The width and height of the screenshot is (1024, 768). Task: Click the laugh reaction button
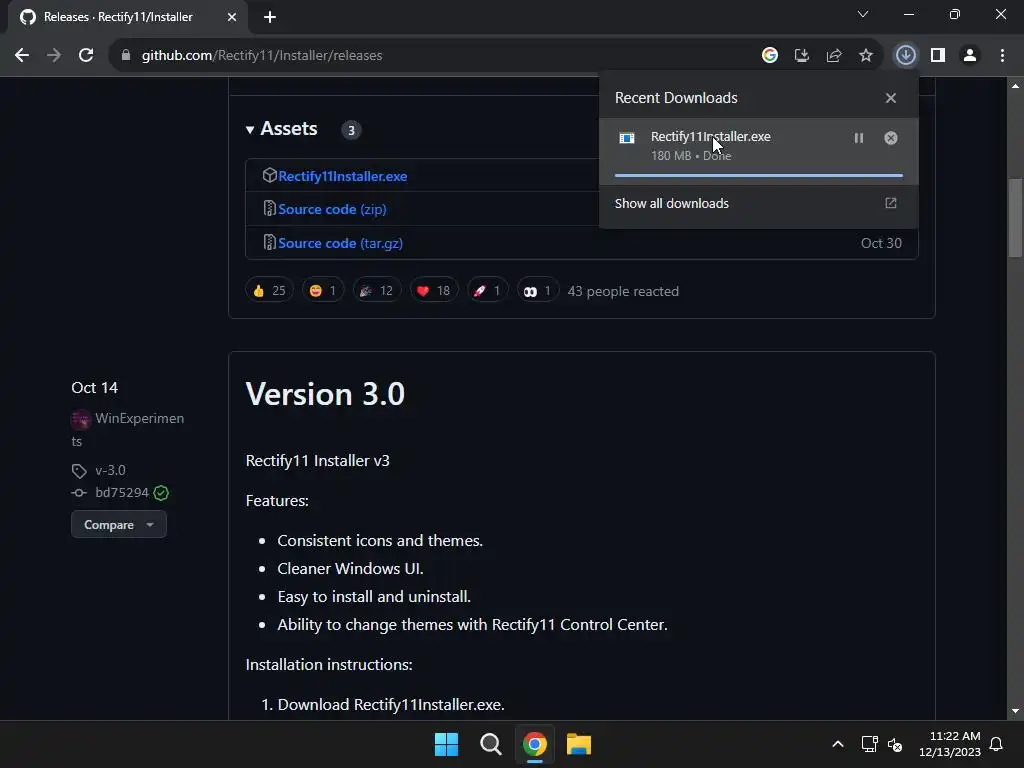pos(323,291)
